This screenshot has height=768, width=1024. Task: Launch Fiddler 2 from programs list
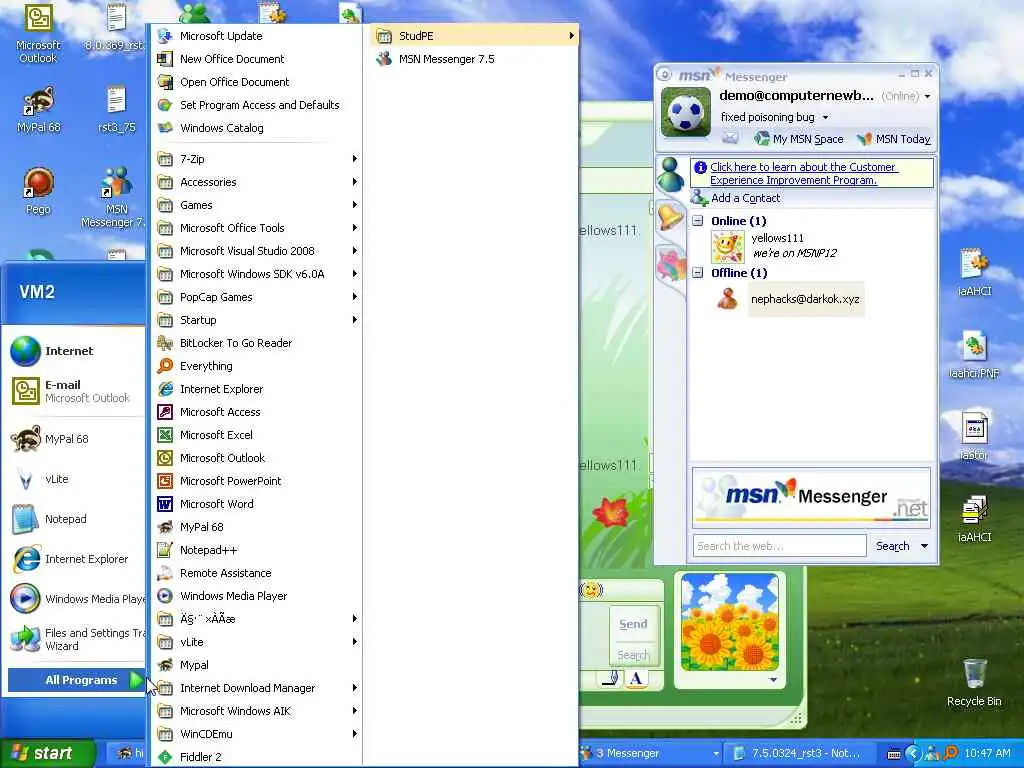click(x=256, y=757)
